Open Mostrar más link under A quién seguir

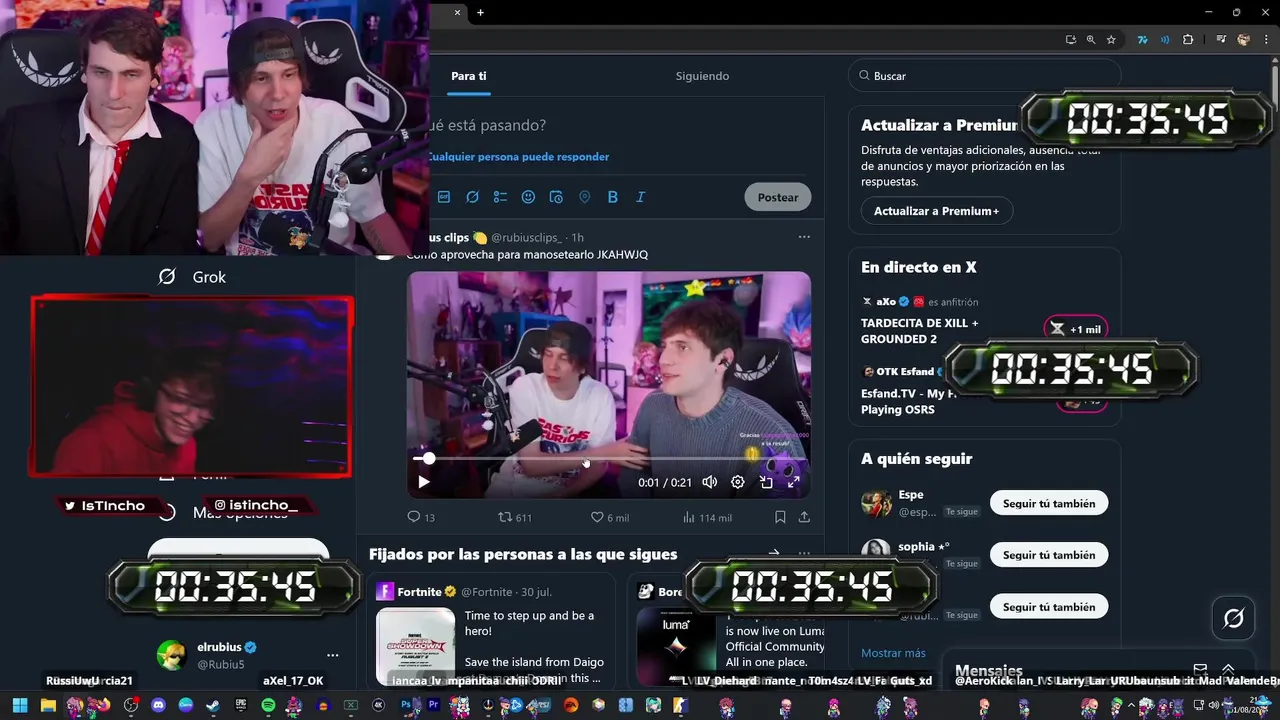(x=893, y=653)
